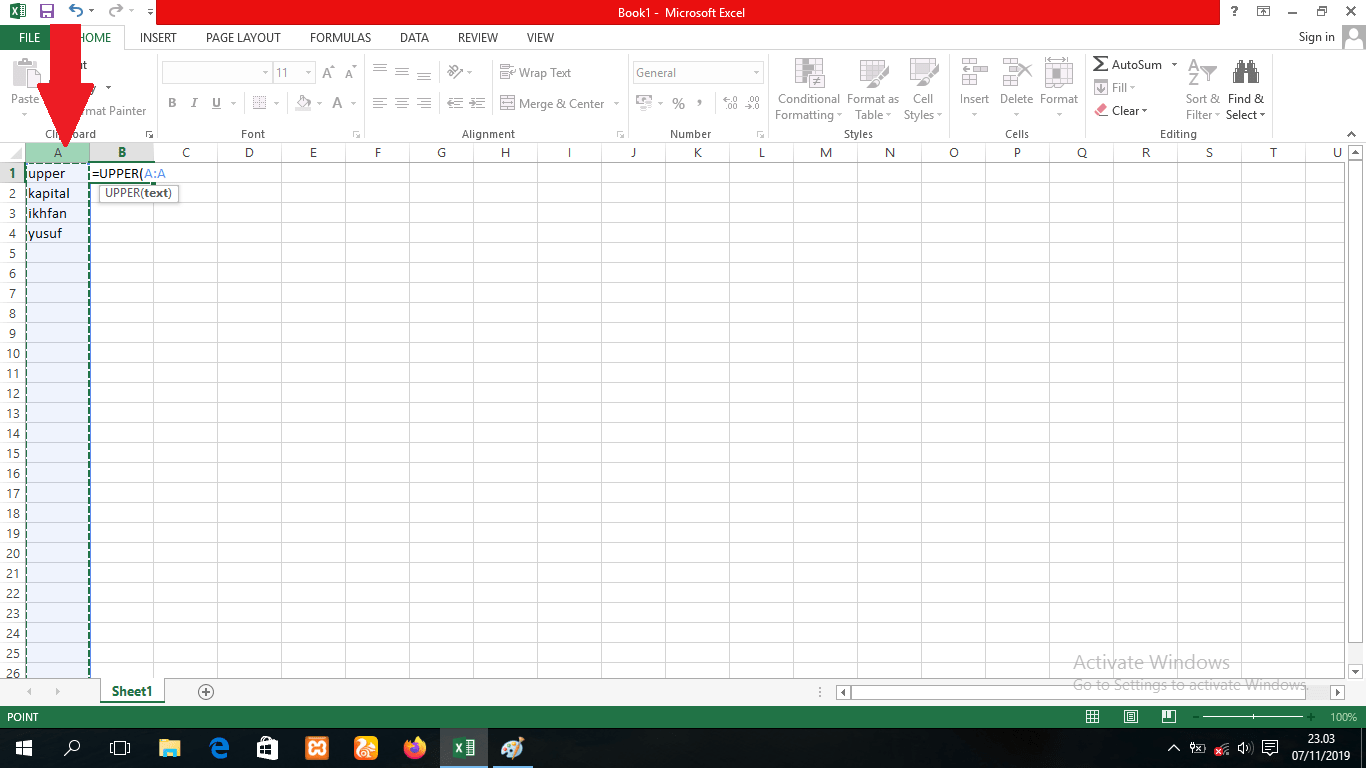Undo the last action
The width and height of the screenshot is (1366, 768).
click(x=76, y=12)
